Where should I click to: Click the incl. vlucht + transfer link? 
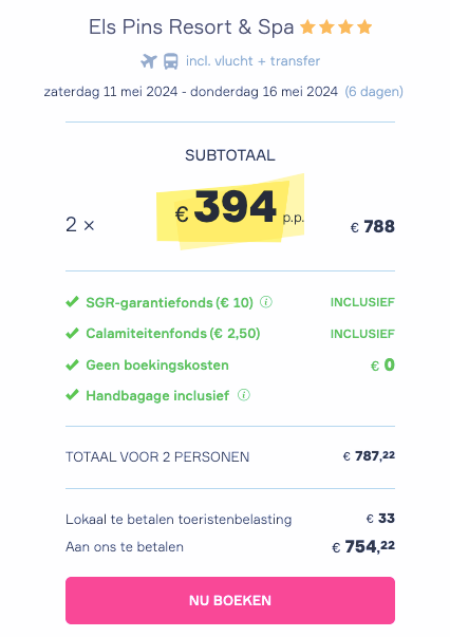pyautogui.click(x=253, y=61)
